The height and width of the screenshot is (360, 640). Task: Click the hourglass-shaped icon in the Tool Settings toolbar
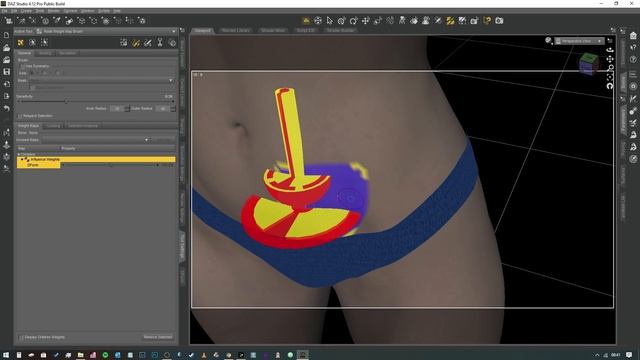(160, 42)
